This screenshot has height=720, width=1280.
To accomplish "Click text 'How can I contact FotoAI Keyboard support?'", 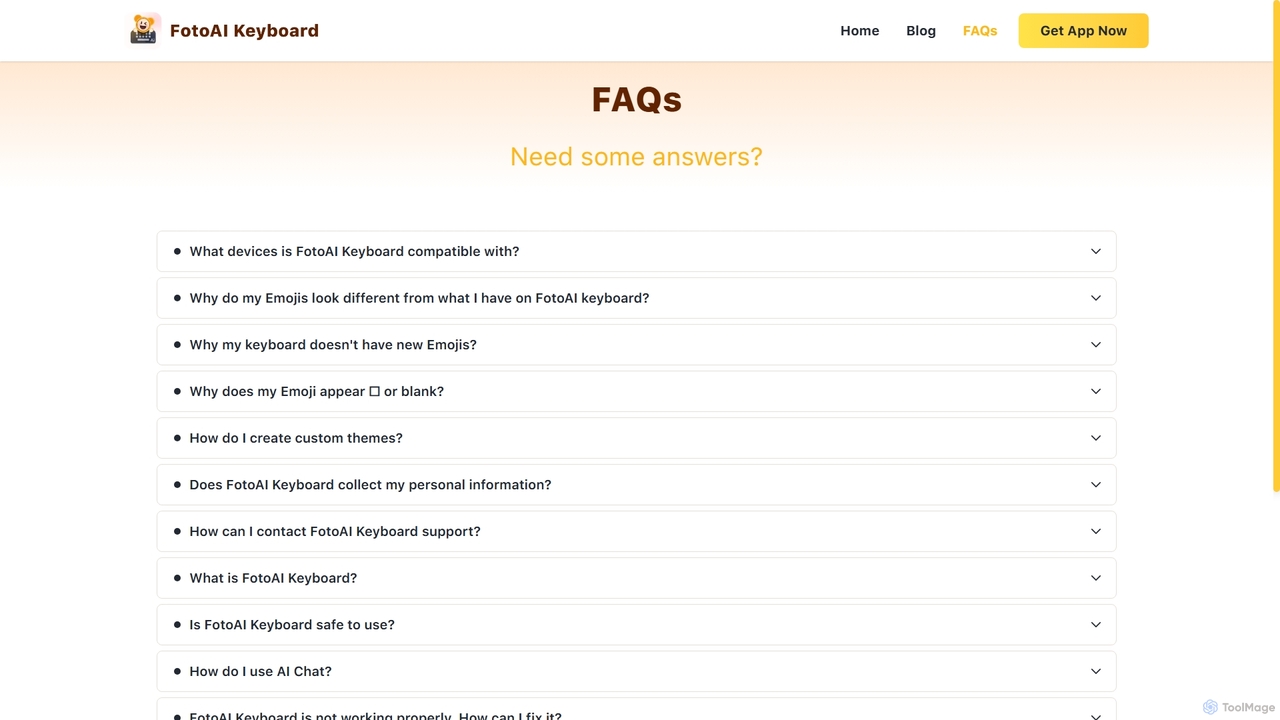I will tap(335, 531).
